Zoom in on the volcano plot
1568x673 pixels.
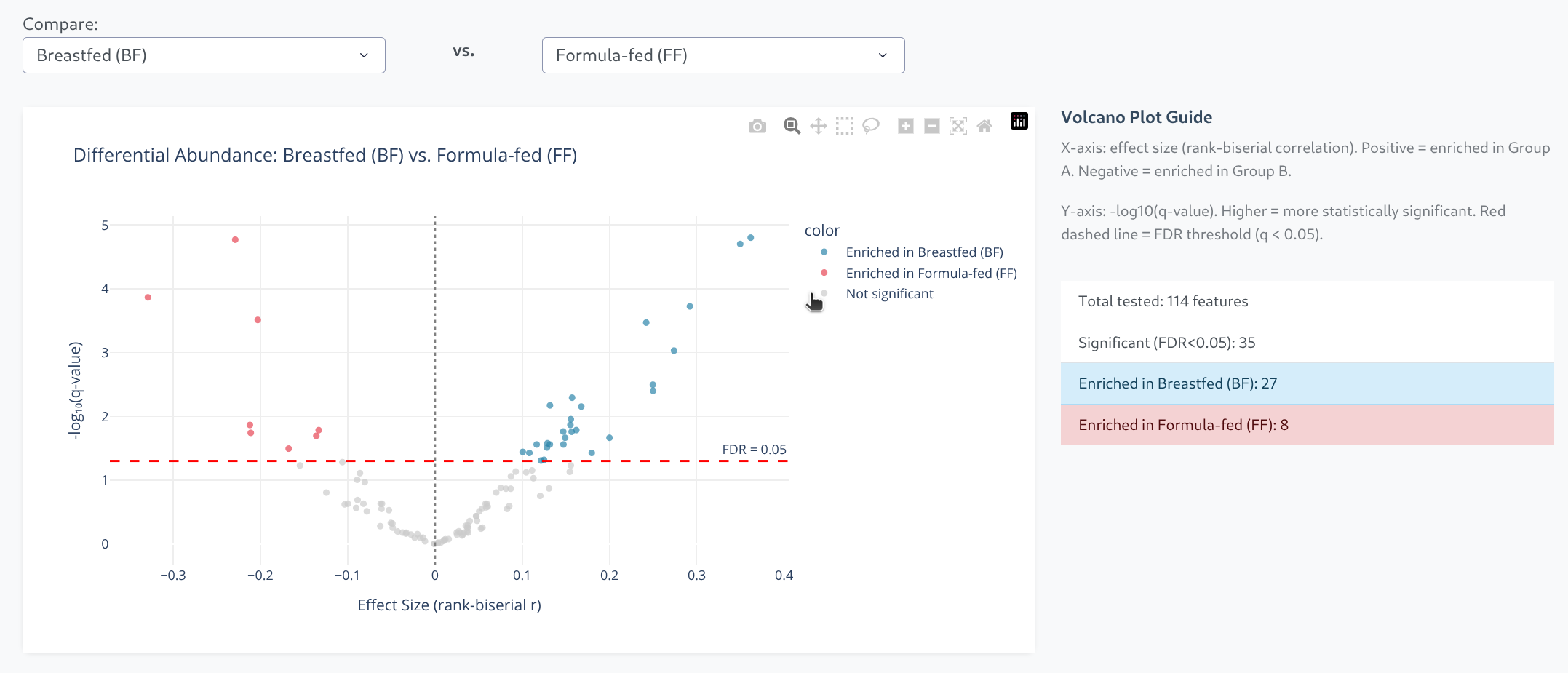[x=905, y=125]
